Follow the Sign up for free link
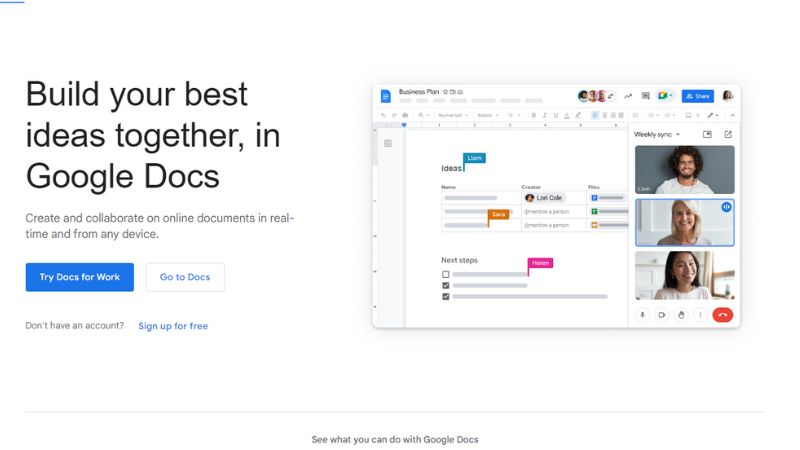 click(173, 326)
